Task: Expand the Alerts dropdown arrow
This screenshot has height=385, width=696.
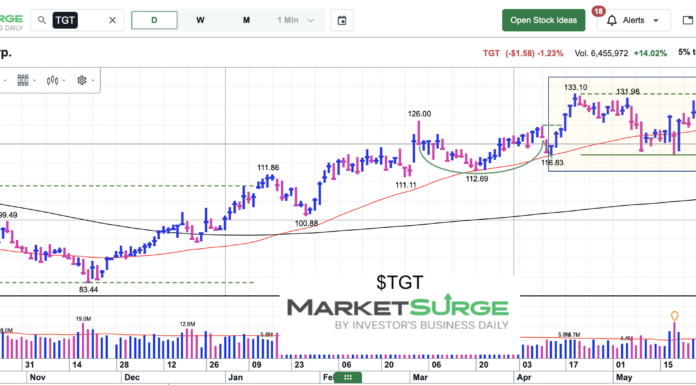Action: pos(656,20)
